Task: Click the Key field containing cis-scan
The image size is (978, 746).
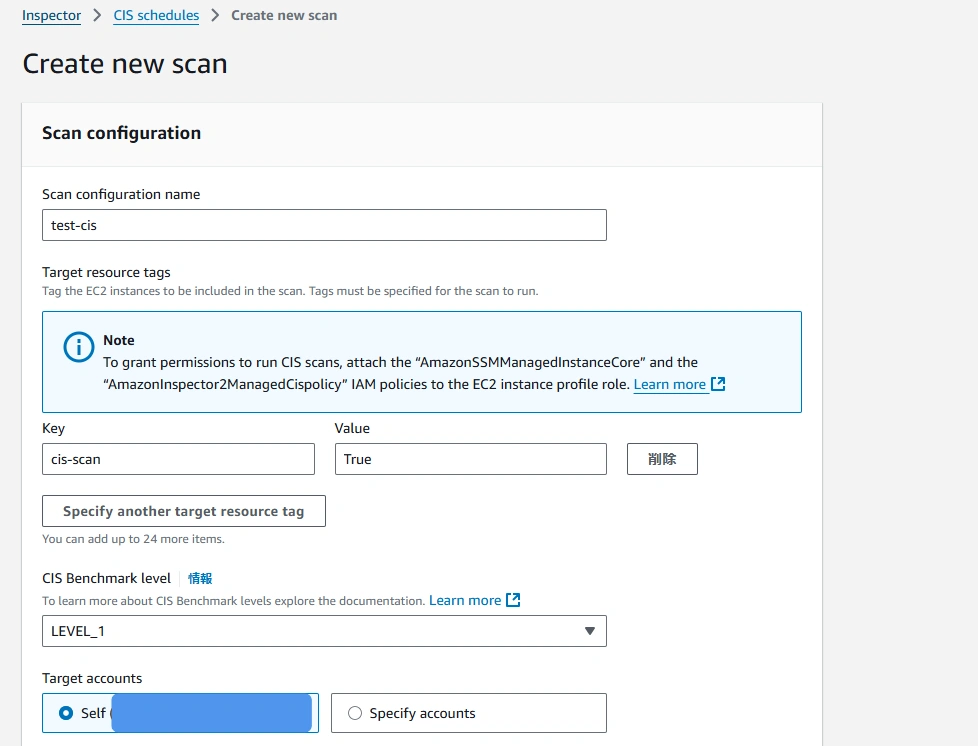Action: click(x=178, y=459)
